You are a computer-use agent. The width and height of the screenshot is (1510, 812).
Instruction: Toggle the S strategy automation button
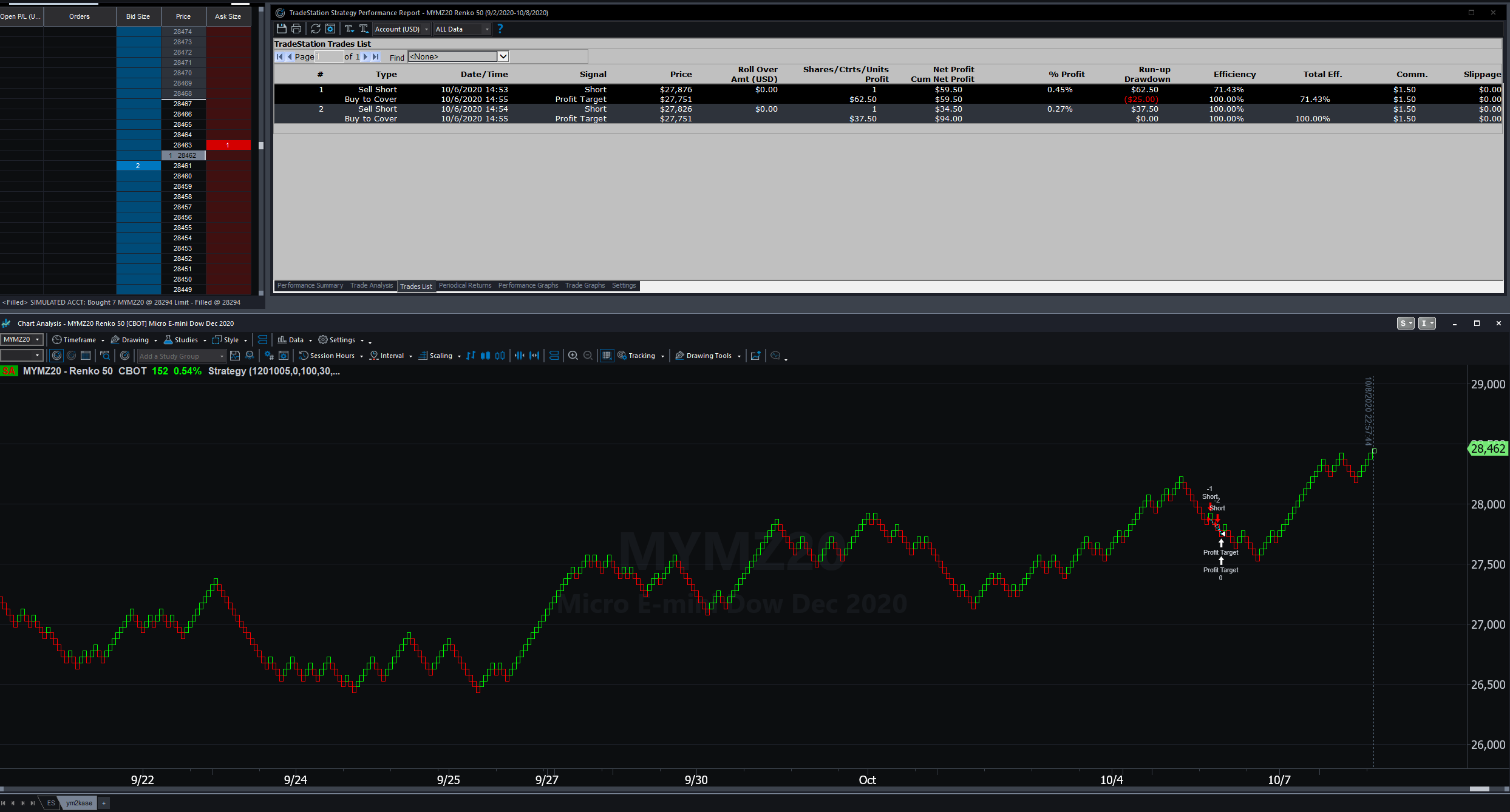pyautogui.click(x=1404, y=323)
